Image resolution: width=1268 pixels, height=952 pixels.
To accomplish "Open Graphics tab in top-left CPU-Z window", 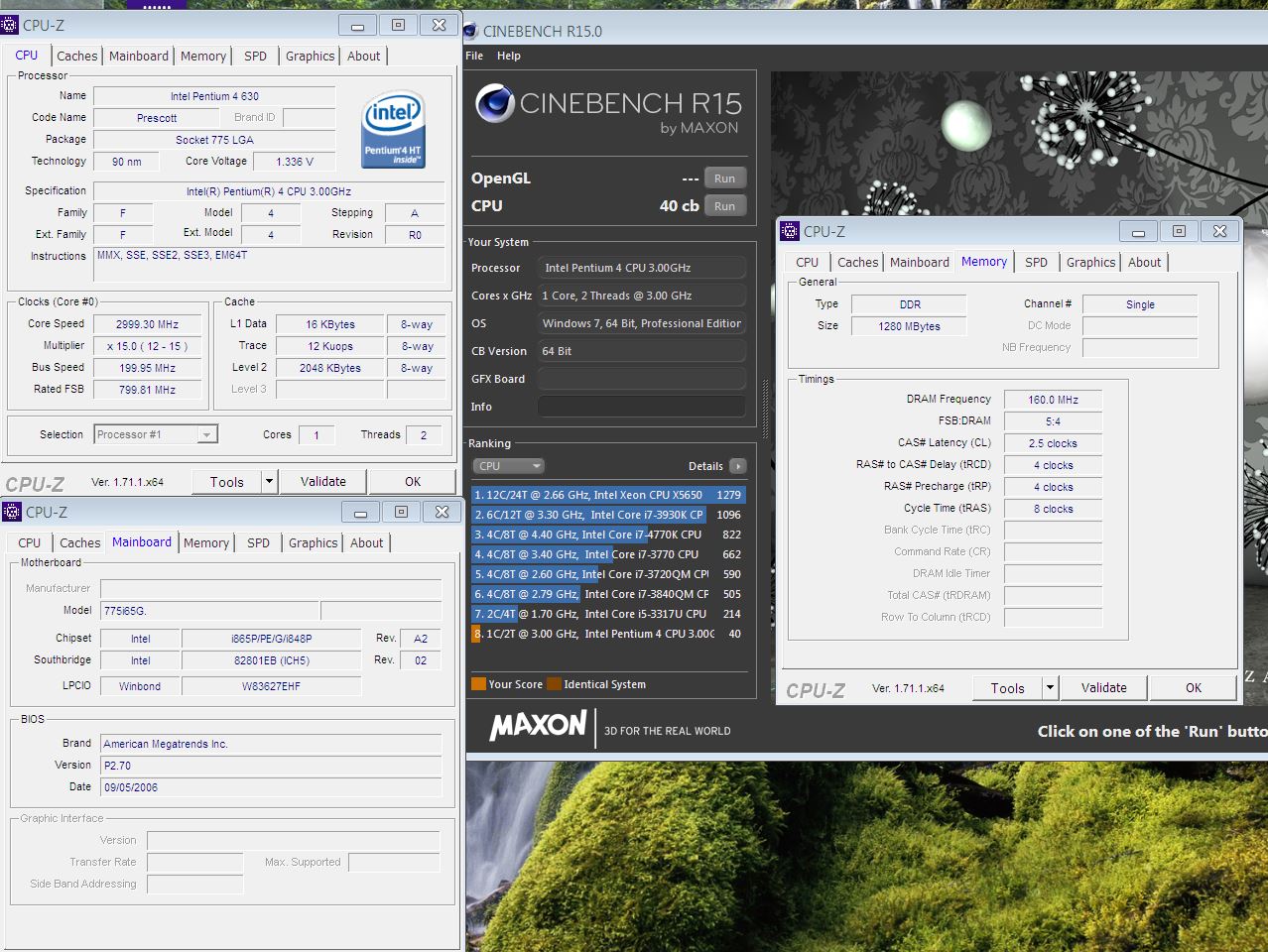I will click(310, 57).
